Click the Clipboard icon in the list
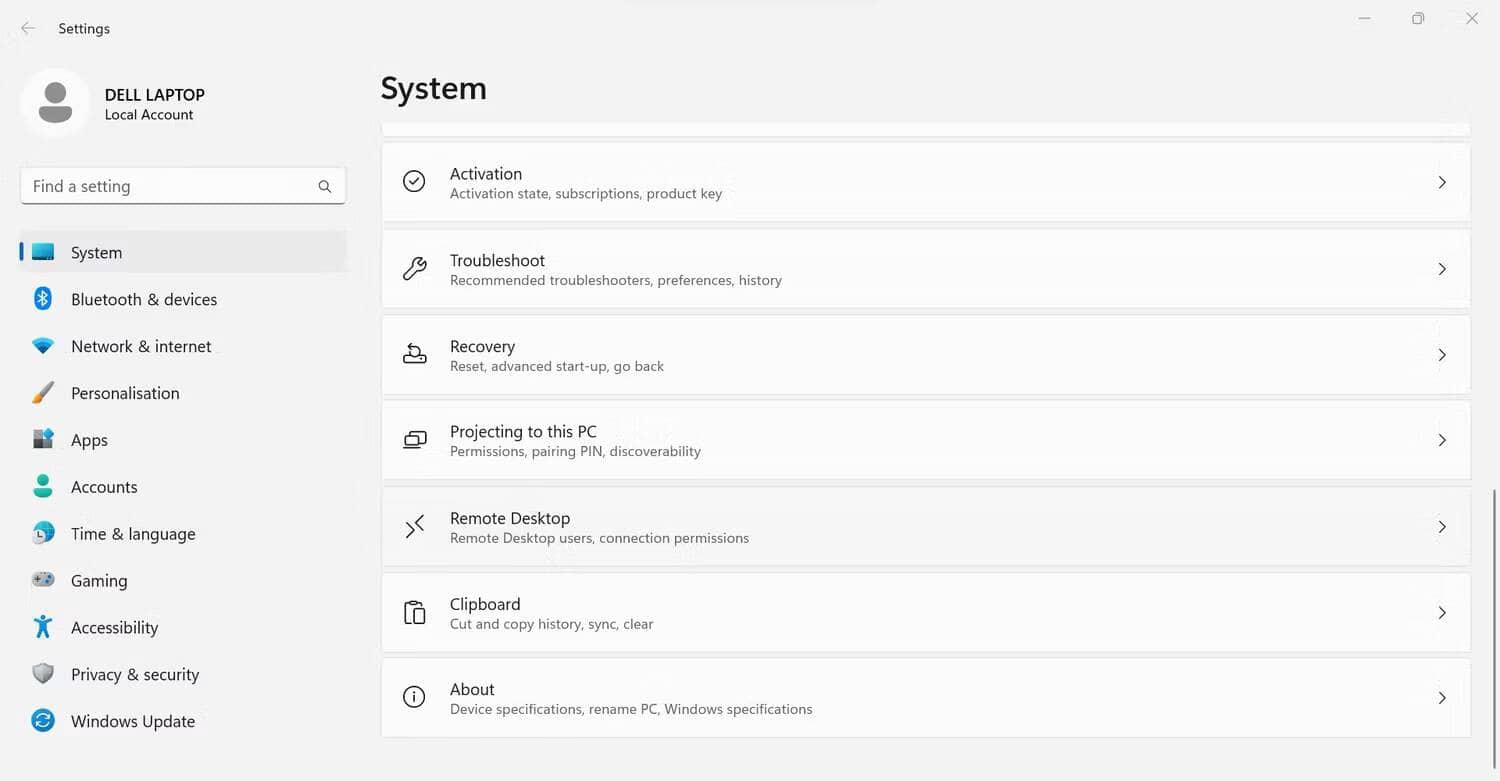The height and width of the screenshot is (781, 1500). click(414, 613)
